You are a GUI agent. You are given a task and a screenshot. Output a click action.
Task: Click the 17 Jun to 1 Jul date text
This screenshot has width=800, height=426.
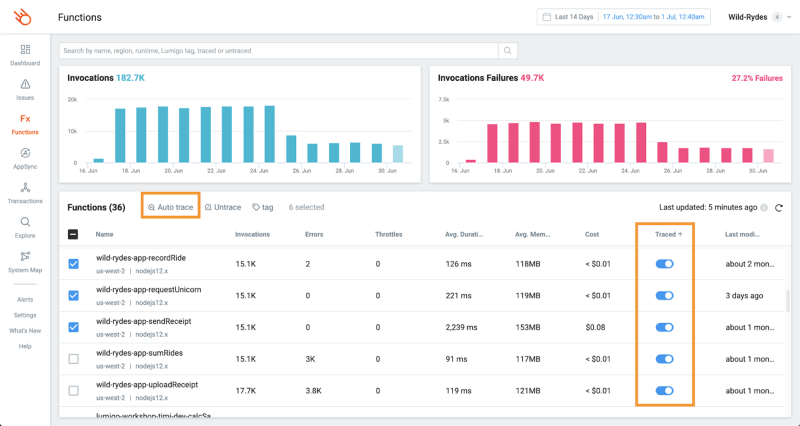[x=653, y=17]
